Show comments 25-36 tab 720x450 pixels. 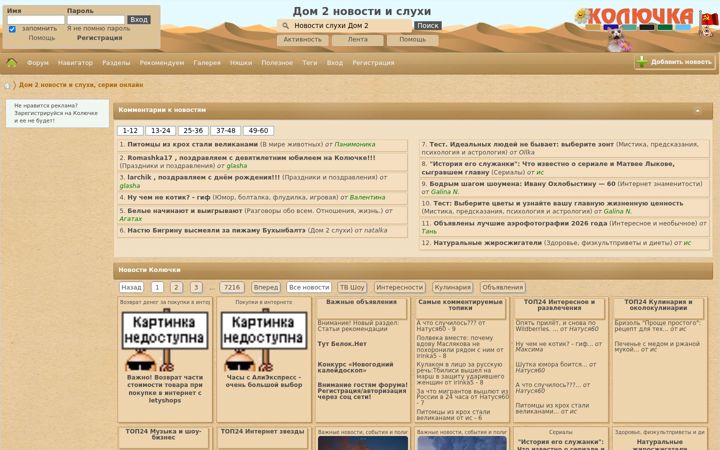pyautogui.click(x=193, y=131)
